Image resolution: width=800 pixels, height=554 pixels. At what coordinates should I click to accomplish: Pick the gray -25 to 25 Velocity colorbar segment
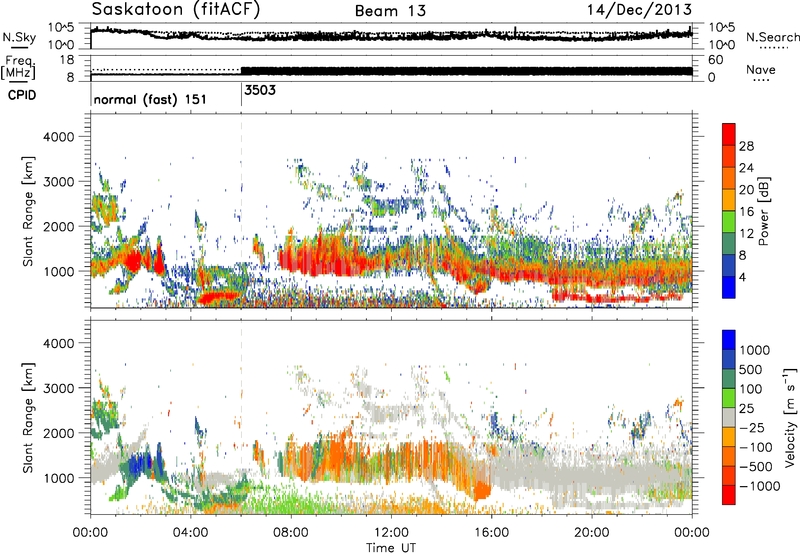729,417
